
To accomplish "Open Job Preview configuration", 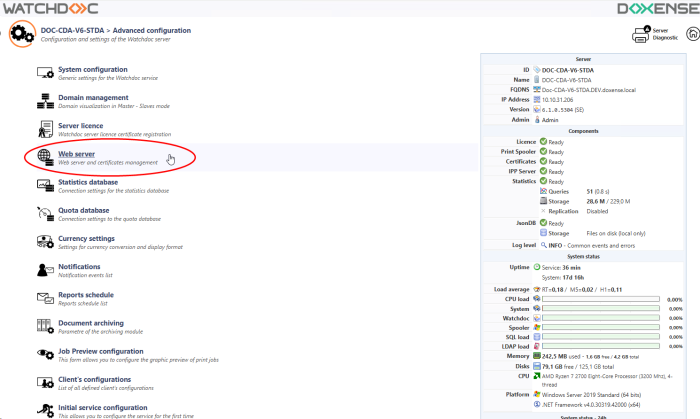I will point(100,351).
